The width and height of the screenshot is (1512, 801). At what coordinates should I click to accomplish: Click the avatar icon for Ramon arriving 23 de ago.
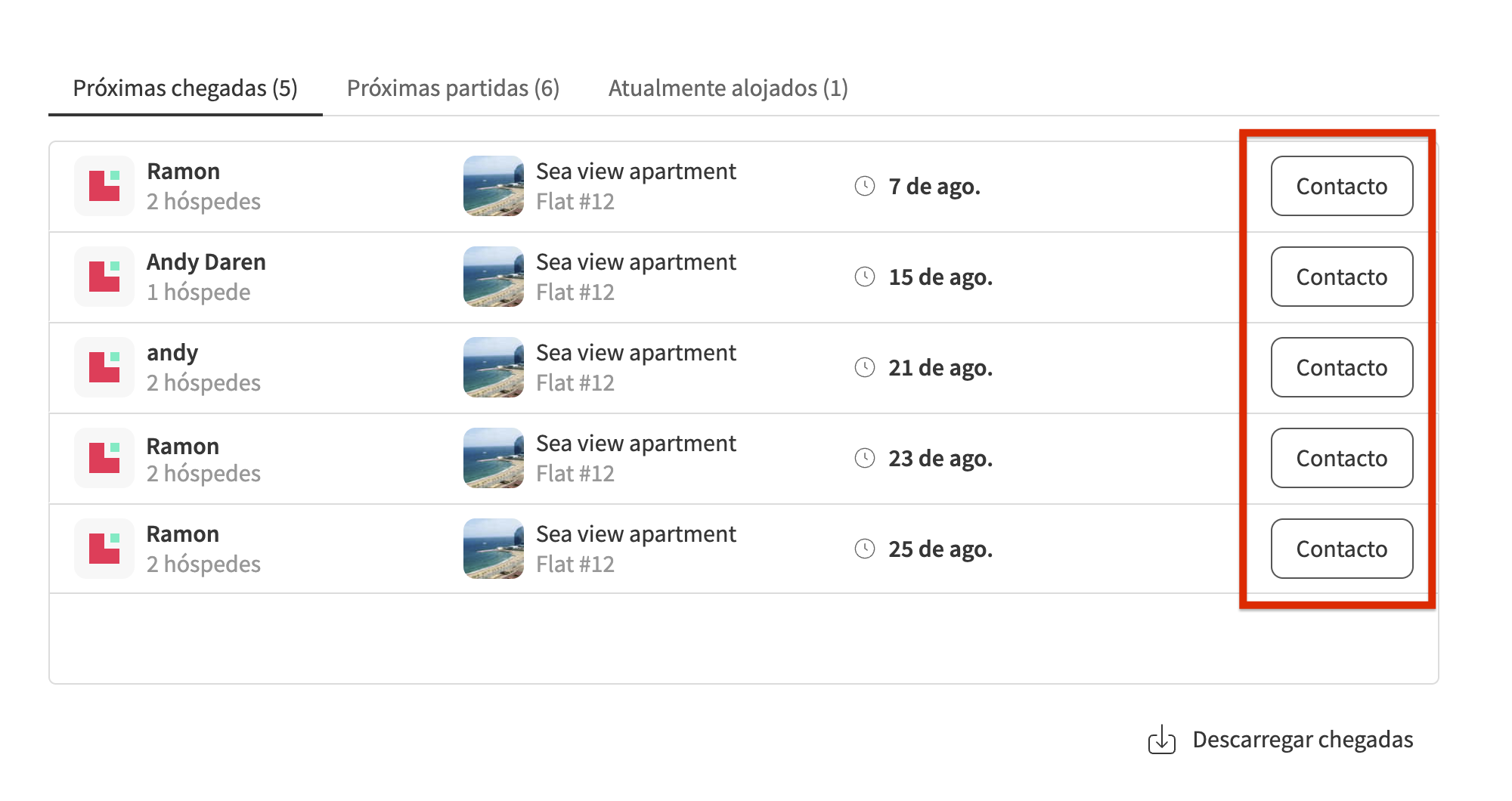104,458
